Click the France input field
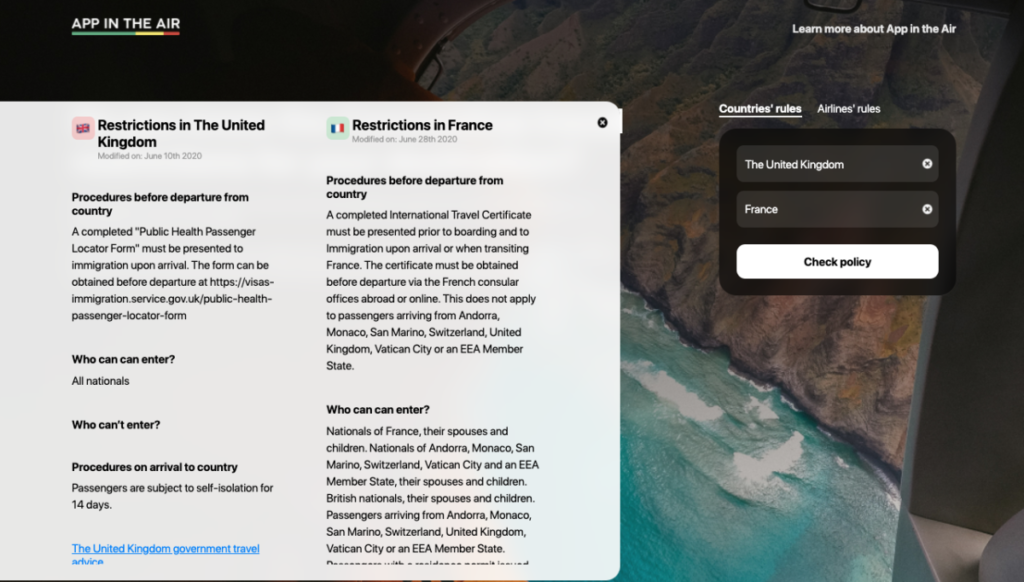 (x=837, y=209)
